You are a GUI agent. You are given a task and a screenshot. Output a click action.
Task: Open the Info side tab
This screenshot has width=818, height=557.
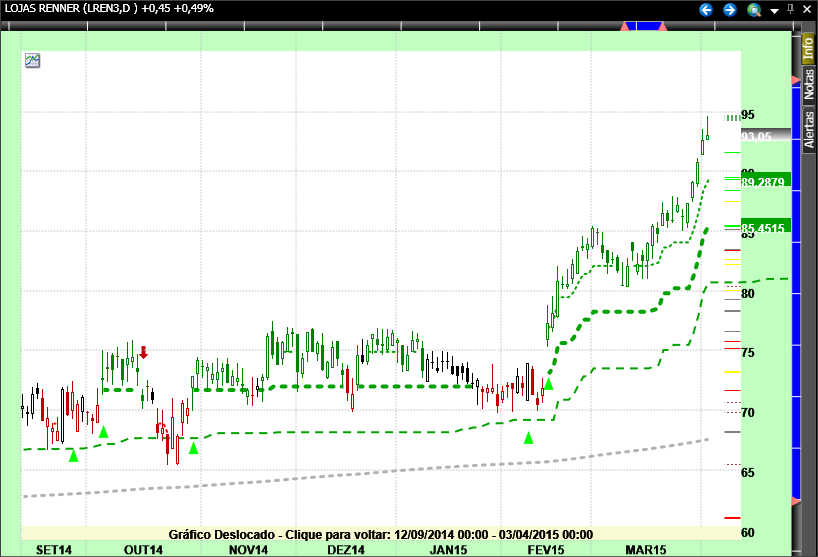(808, 47)
